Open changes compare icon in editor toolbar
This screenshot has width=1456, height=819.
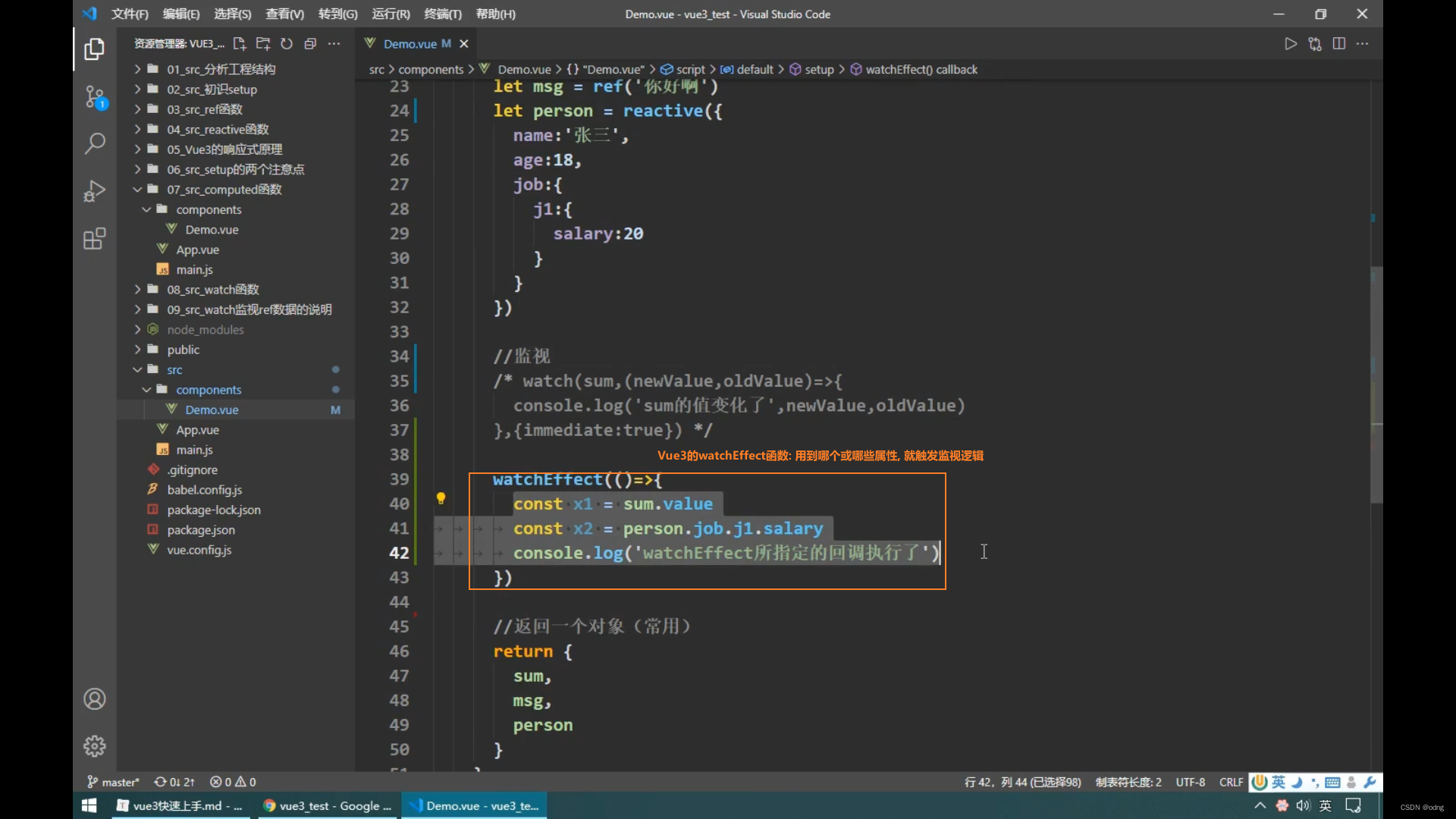tap(1315, 44)
